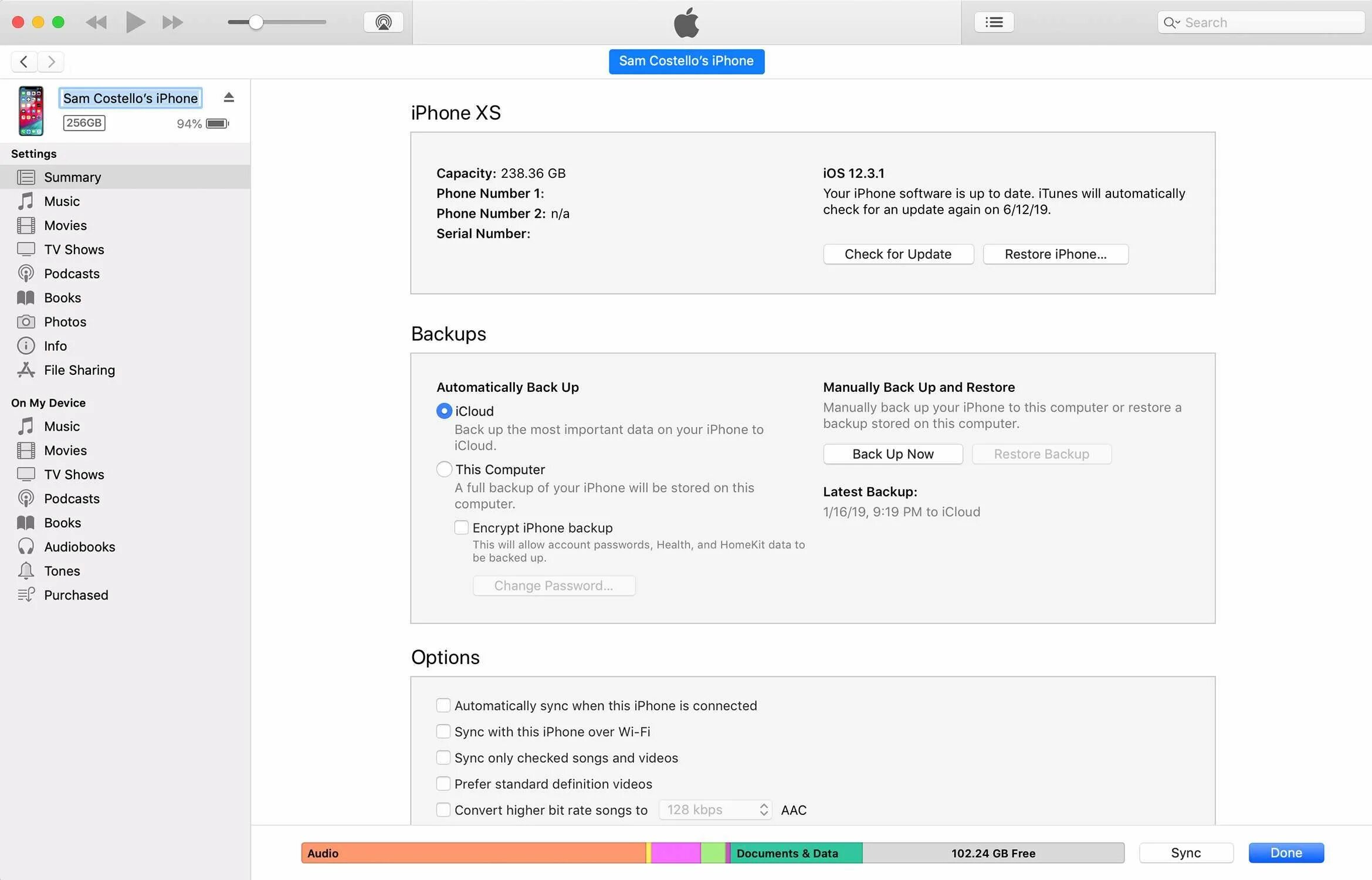Screen dimensions: 1372x880
Task: Go back with left chevron arrow
Action: click(23, 62)
